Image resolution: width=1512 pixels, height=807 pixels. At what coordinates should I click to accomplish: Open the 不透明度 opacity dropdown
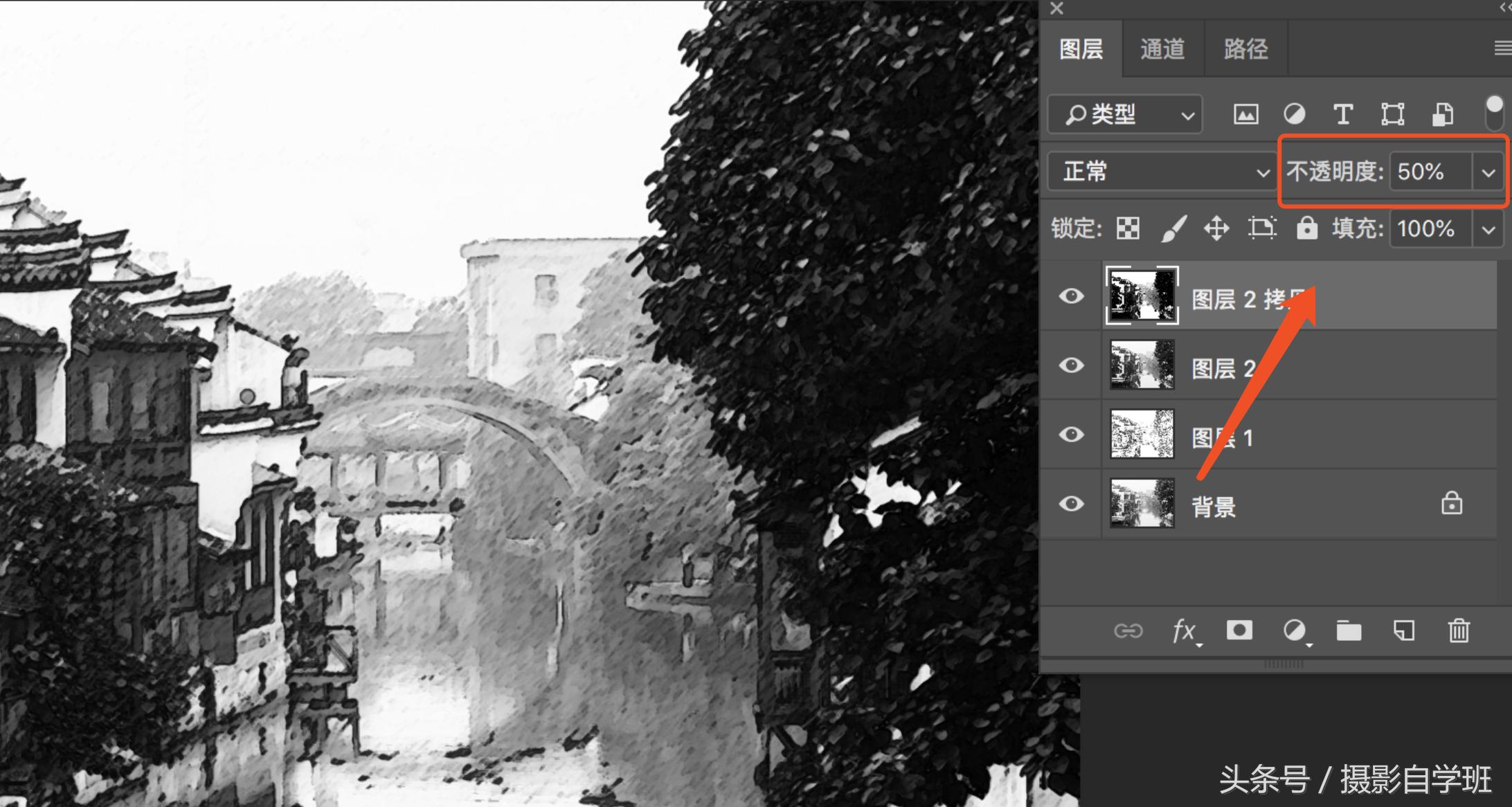coord(1487,172)
